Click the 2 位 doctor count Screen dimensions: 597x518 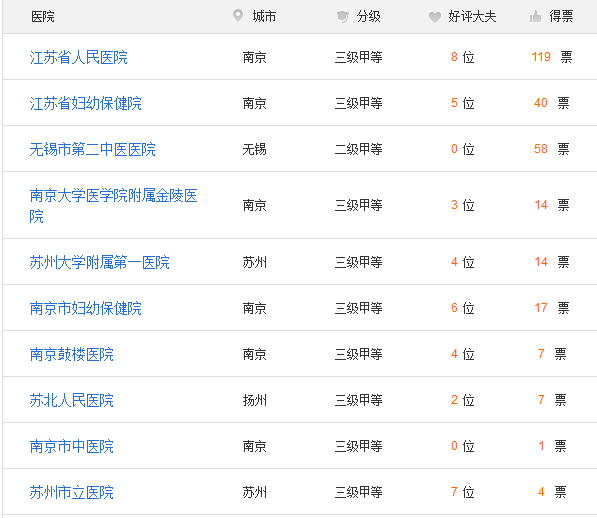(463, 400)
